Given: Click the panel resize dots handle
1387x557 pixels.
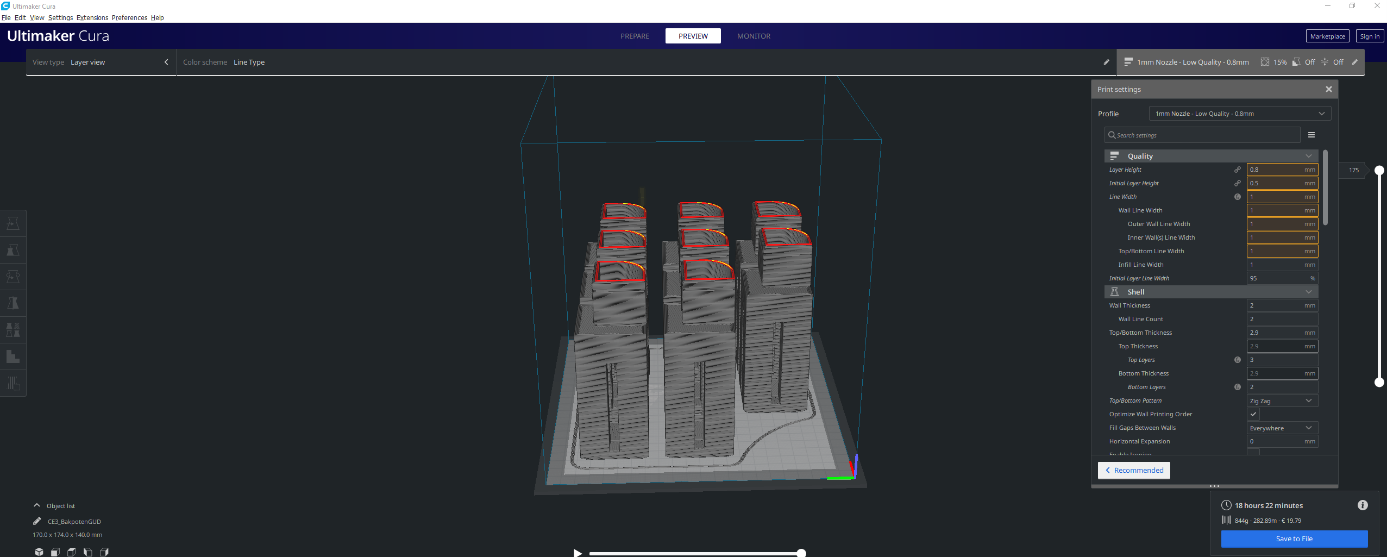Looking at the screenshot, I should (1214, 486).
